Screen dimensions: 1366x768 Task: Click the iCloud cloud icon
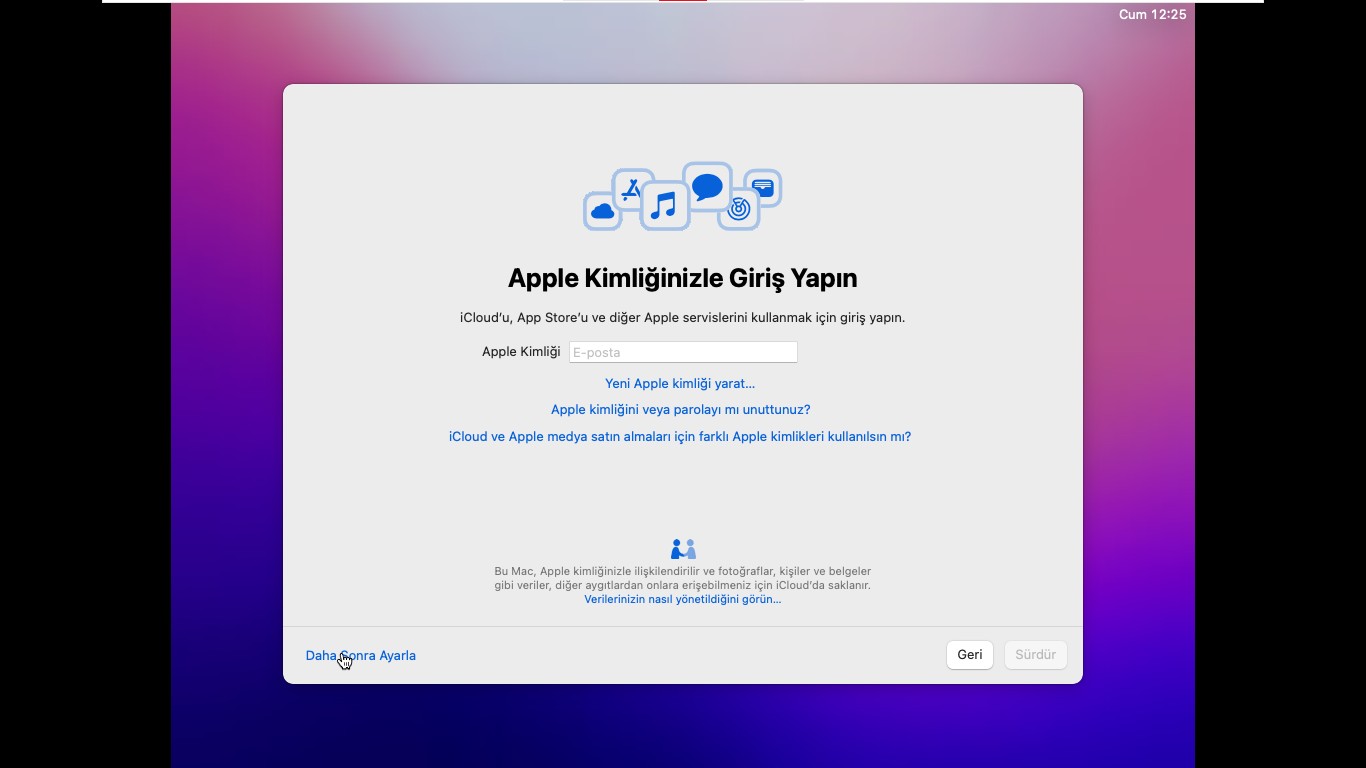(x=602, y=211)
